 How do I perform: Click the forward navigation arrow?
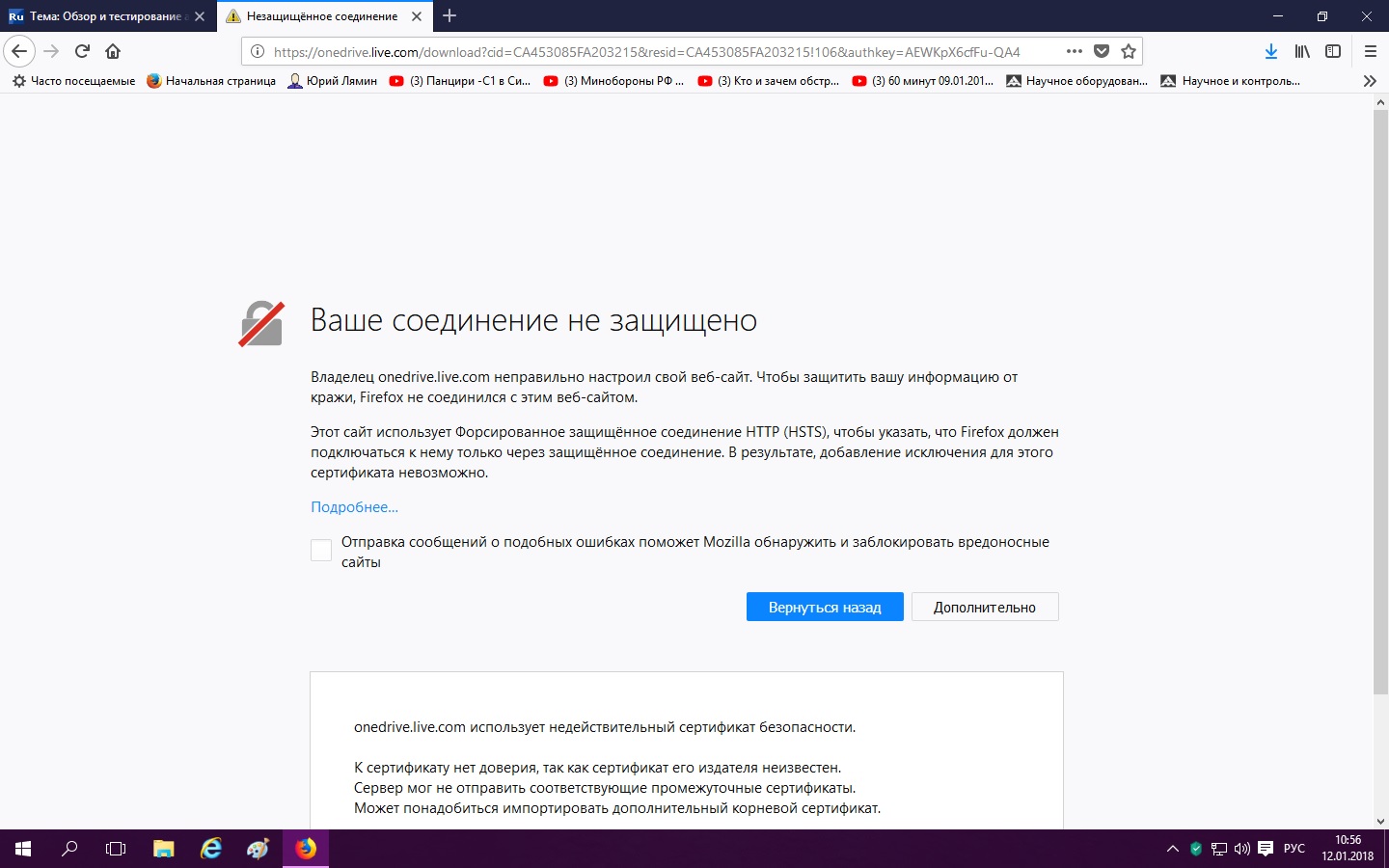click(52, 51)
